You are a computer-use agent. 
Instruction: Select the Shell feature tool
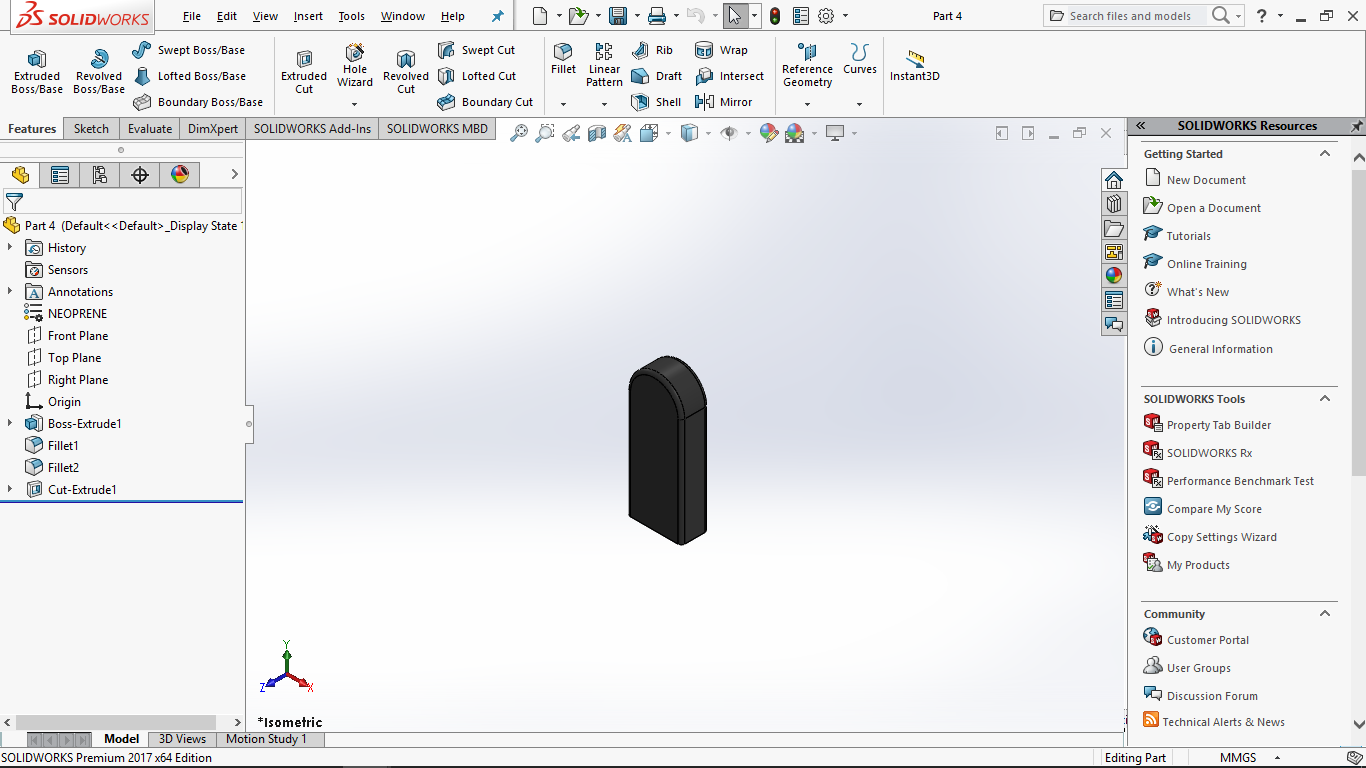656,102
